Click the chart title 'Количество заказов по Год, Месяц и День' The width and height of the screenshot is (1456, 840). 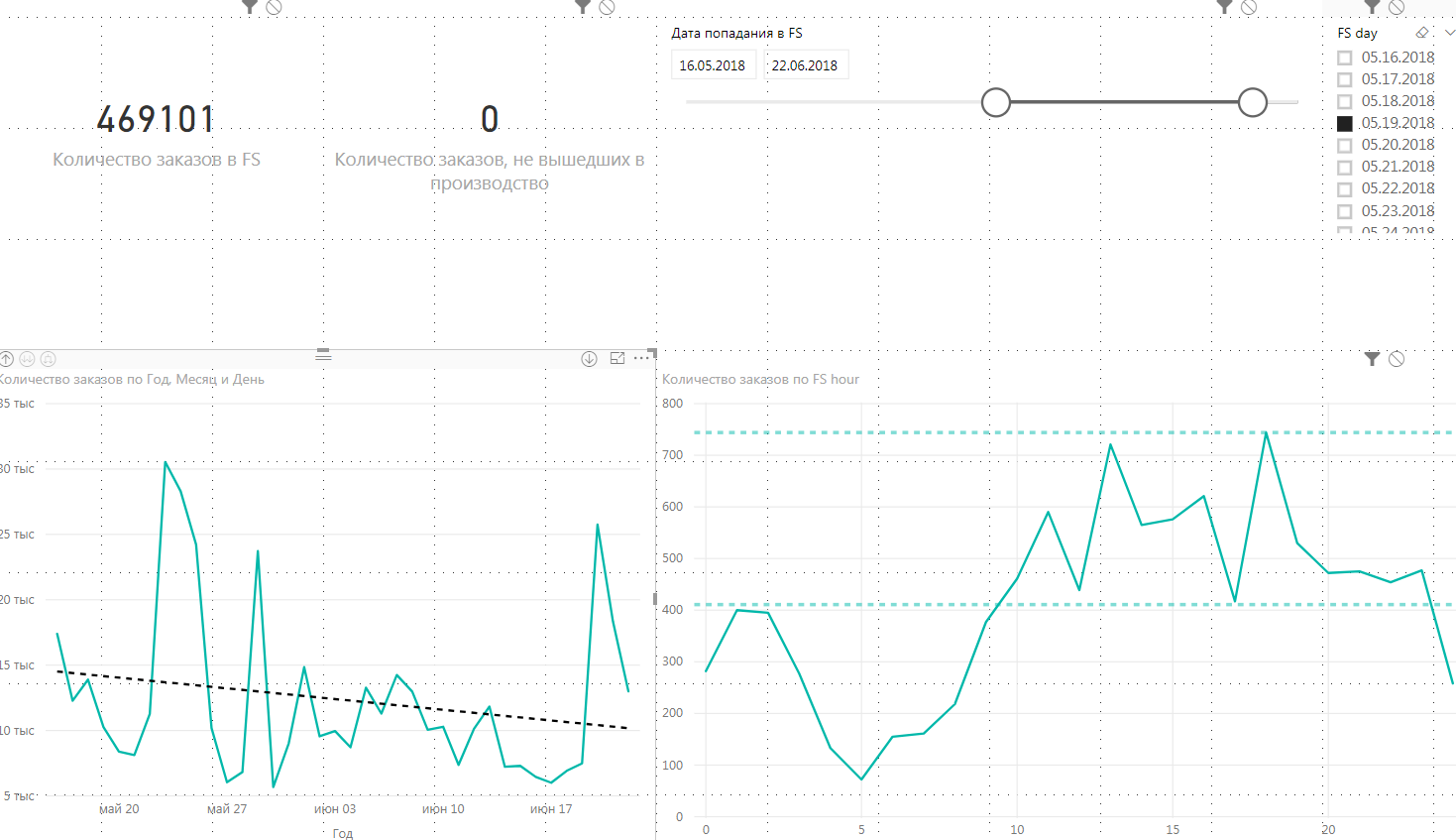click(x=132, y=379)
